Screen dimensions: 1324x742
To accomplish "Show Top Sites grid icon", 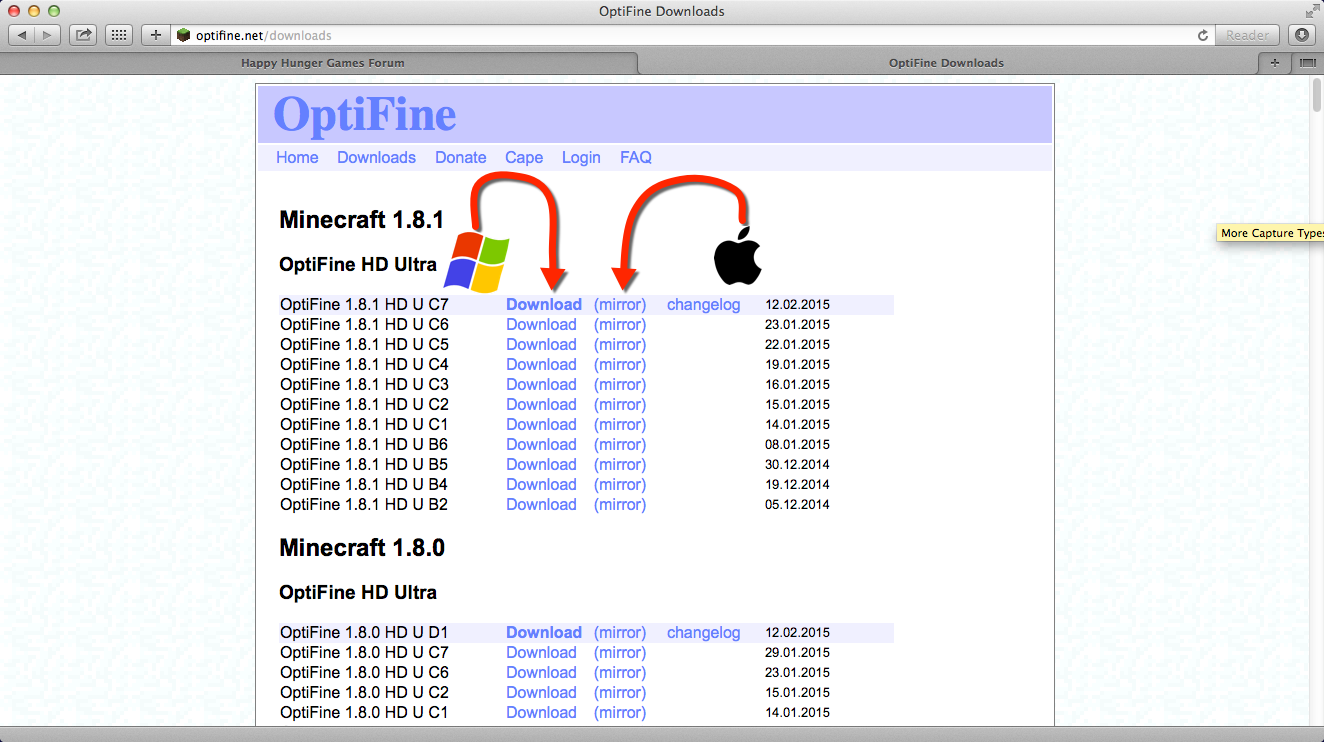I will coord(119,35).
